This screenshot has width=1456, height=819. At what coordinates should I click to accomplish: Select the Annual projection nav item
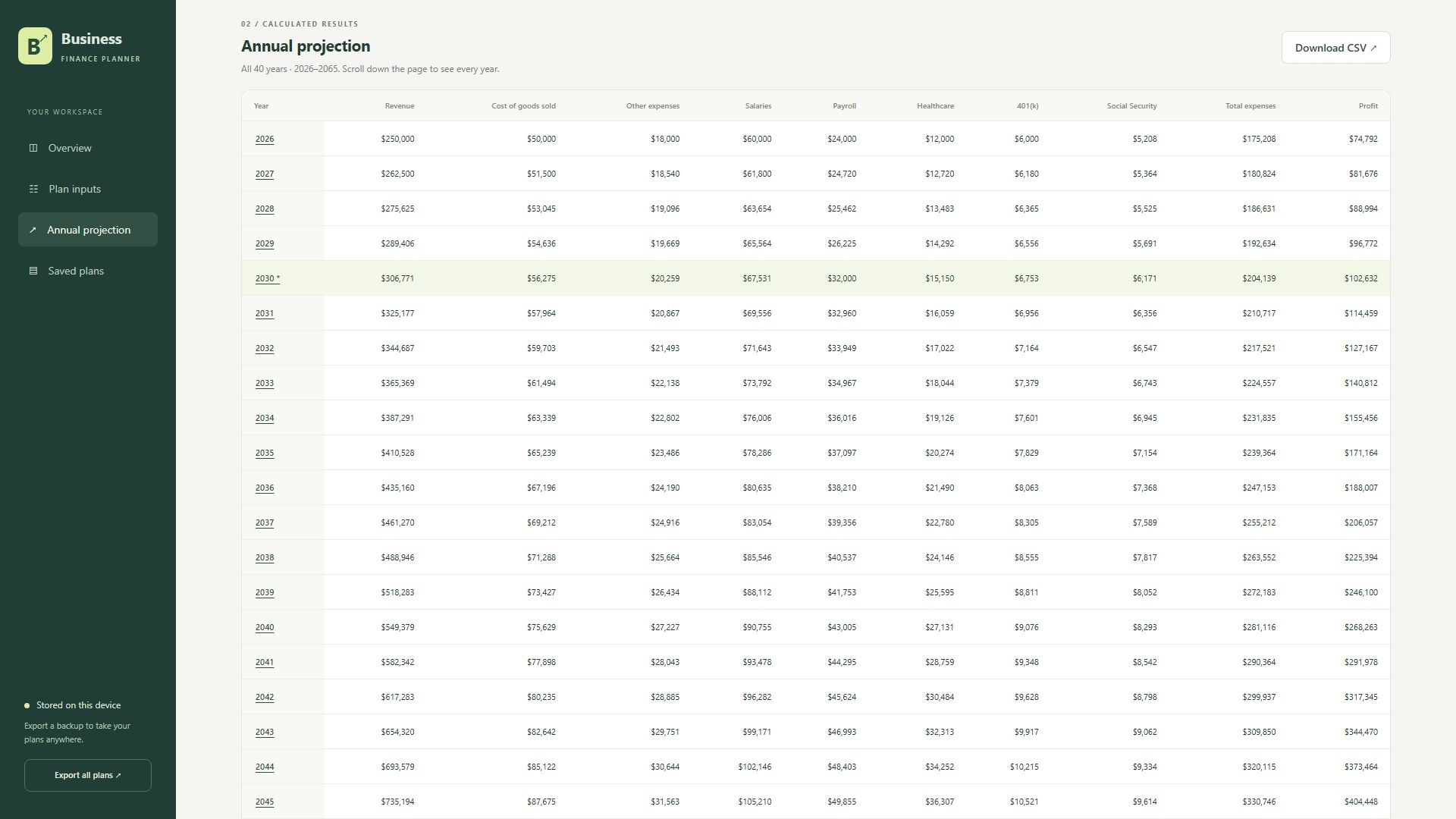[x=88, y=230]
